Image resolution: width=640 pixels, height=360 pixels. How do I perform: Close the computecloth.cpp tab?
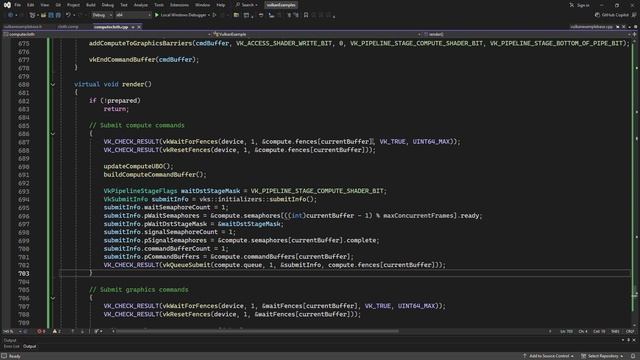coord(139,27)
